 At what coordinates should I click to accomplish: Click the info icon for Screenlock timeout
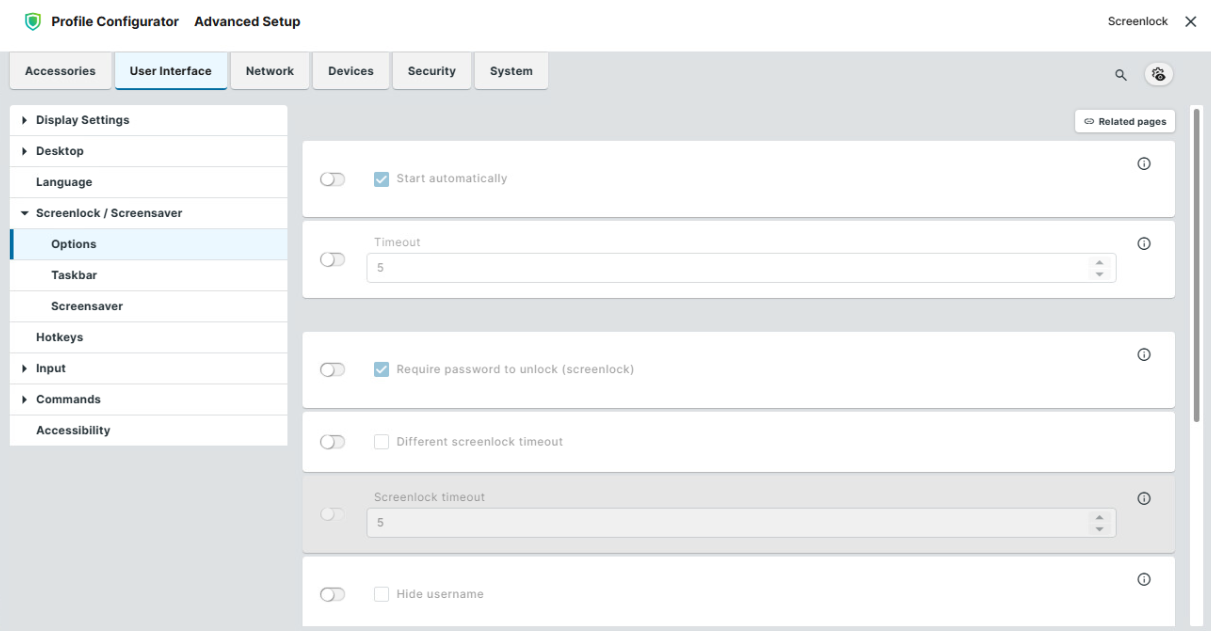coord(1144,498)
